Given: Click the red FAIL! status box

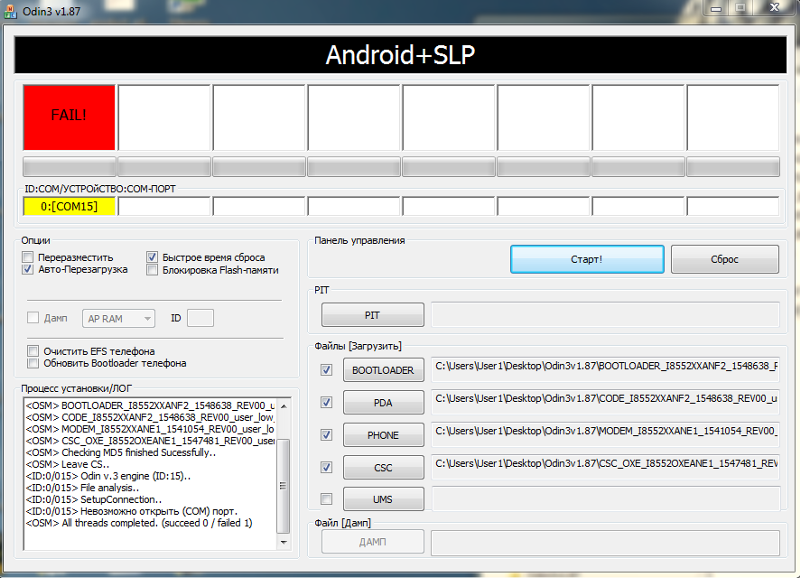Looking at the screenshot, I should (69, 117).
